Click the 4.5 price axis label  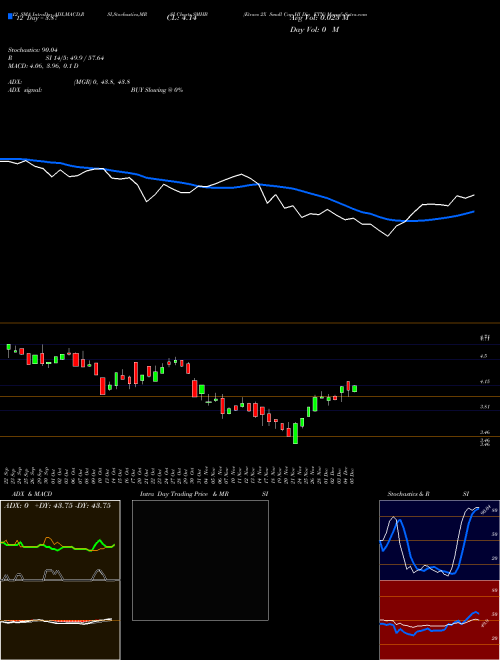484,356
